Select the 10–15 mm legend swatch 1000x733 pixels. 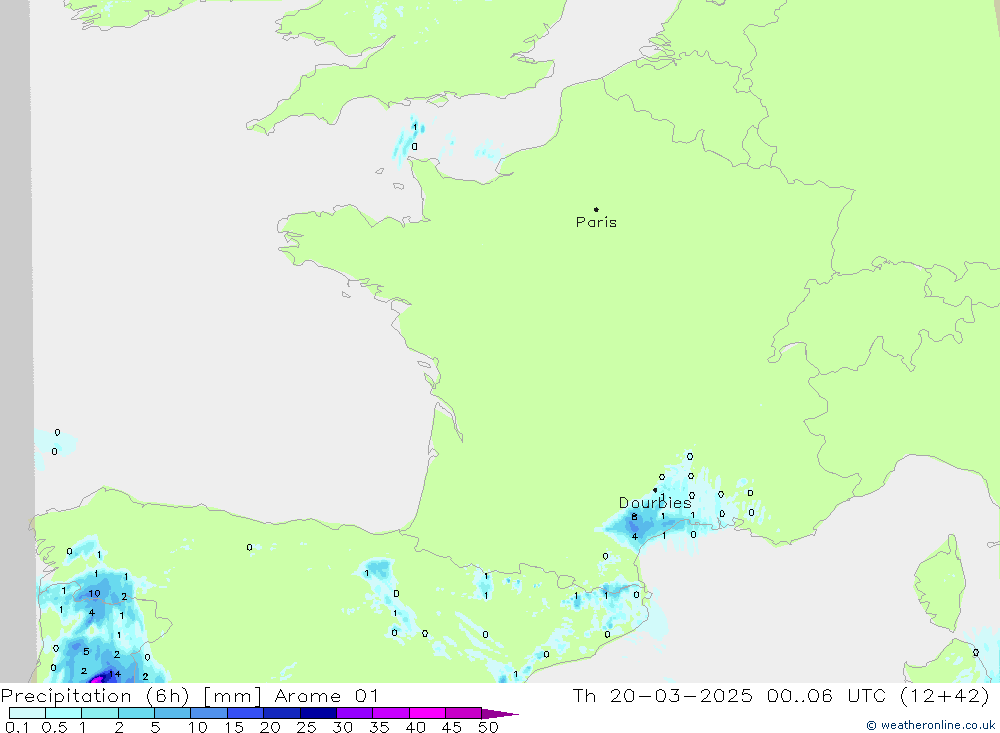(209, 713)
